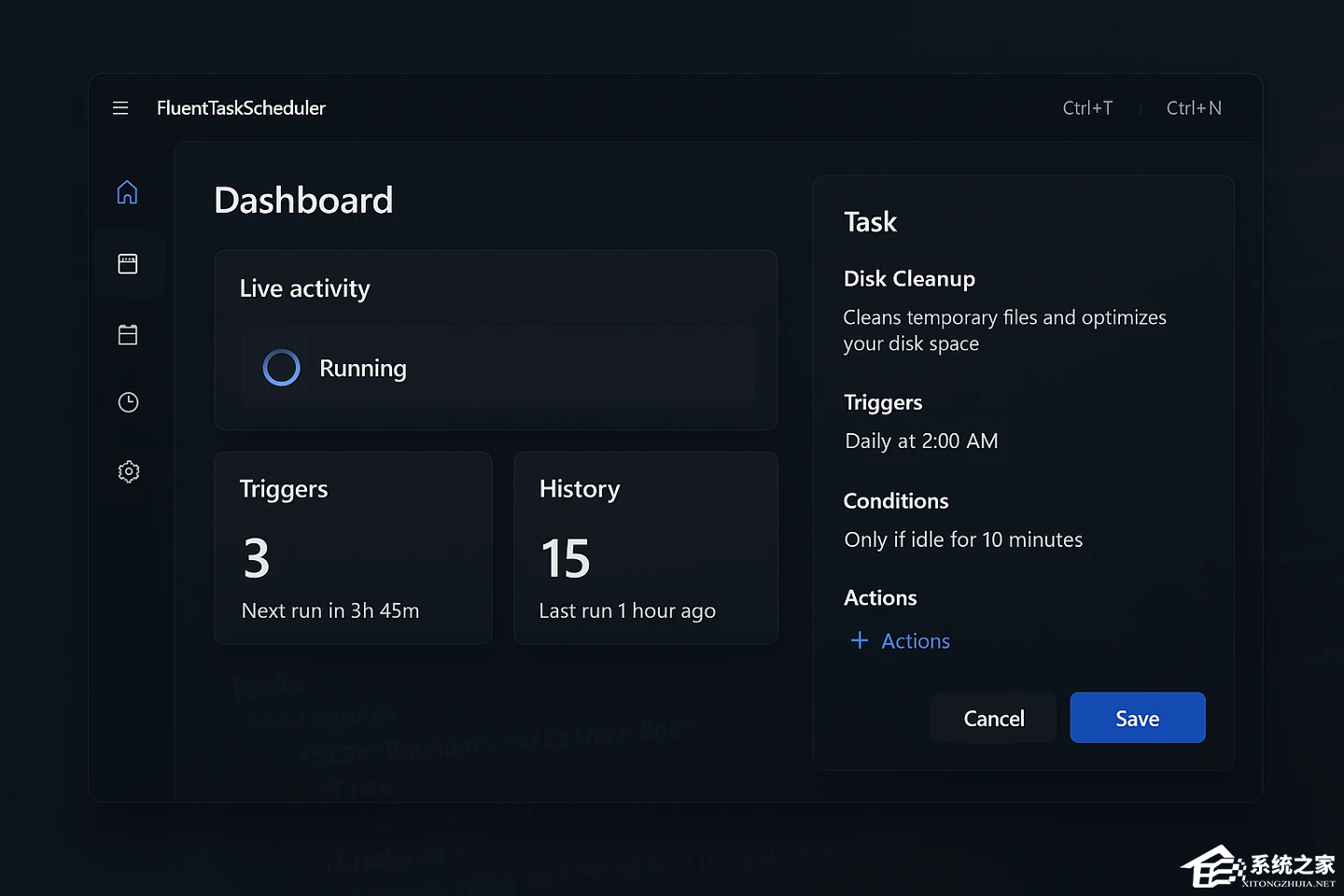Screen dimensions: 1344x896
Task: Open the hamburger navigation menu
Action: 120,108
